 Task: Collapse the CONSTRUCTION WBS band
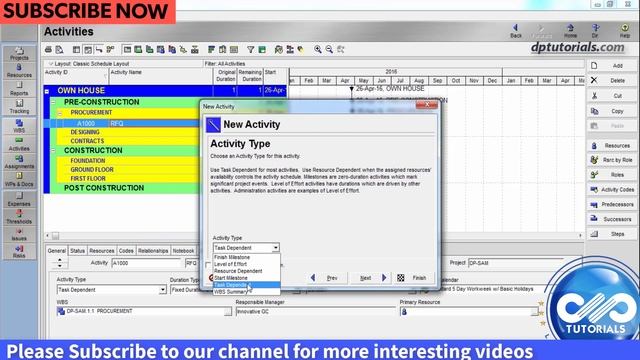coord(53,151)
